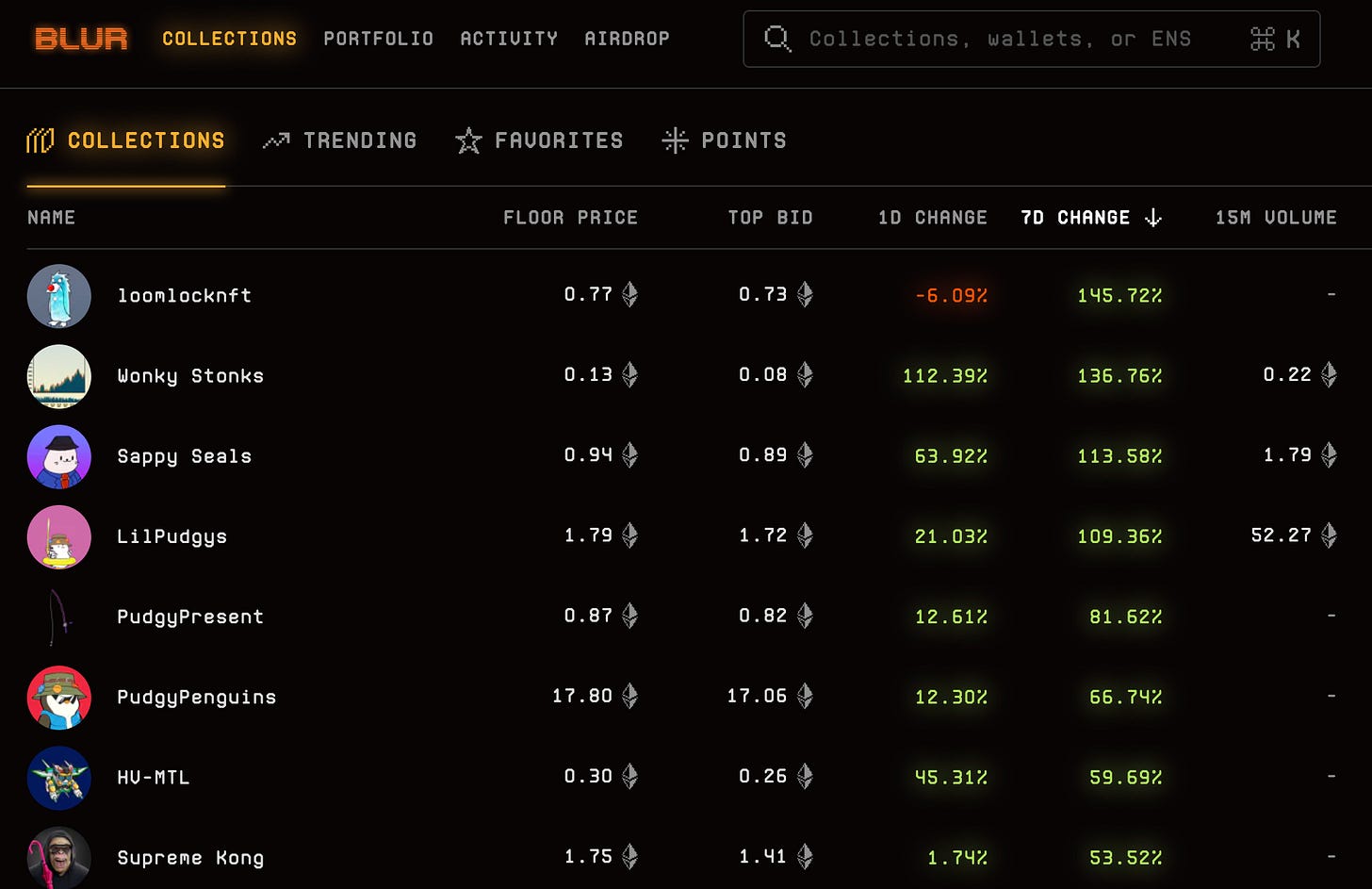Image resolution: width=1372 pixels, height=889 pixels.
Task: Click the ETH icon beside loomlocknft floor price
Action: [630, 295]
